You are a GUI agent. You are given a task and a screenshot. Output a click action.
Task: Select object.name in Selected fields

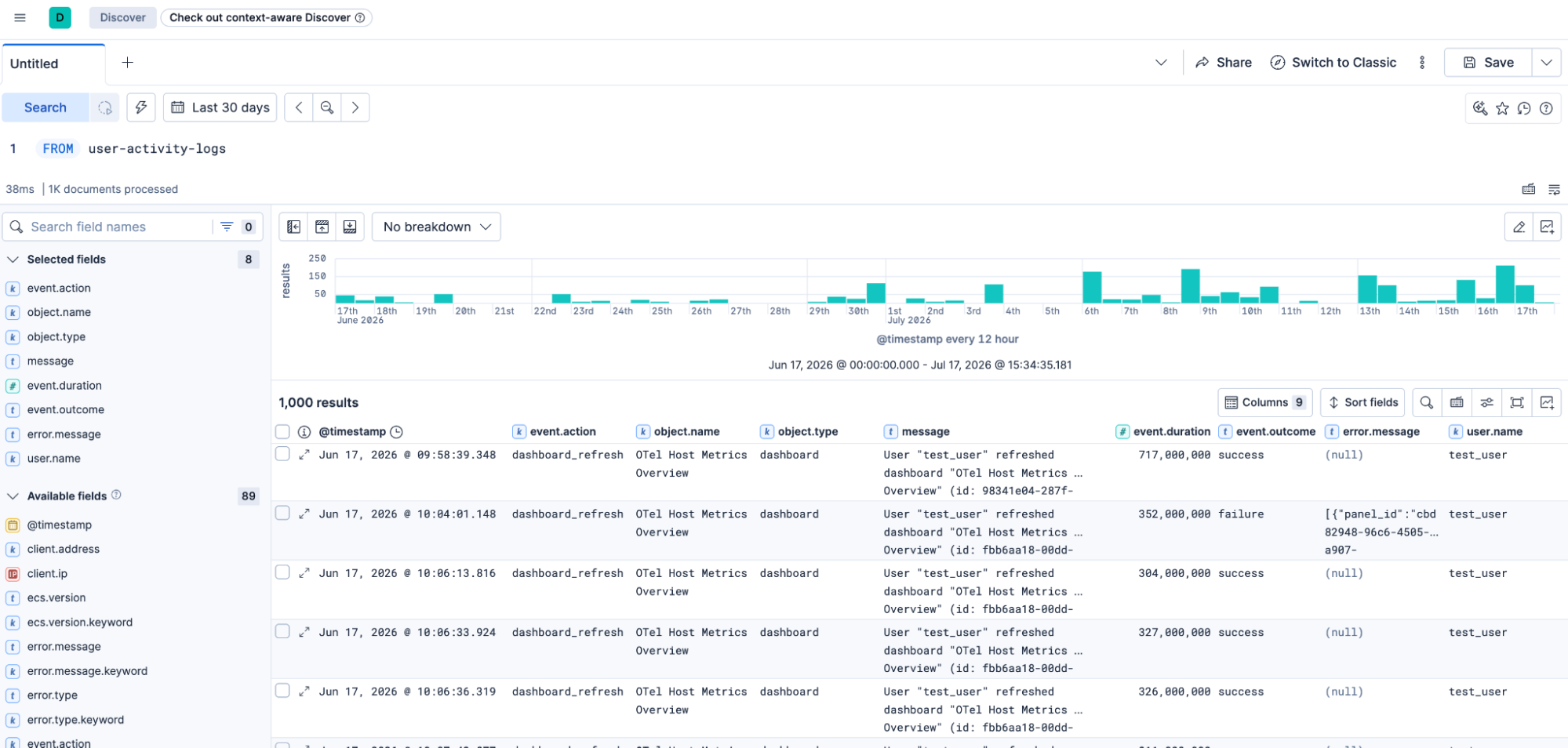59,313
